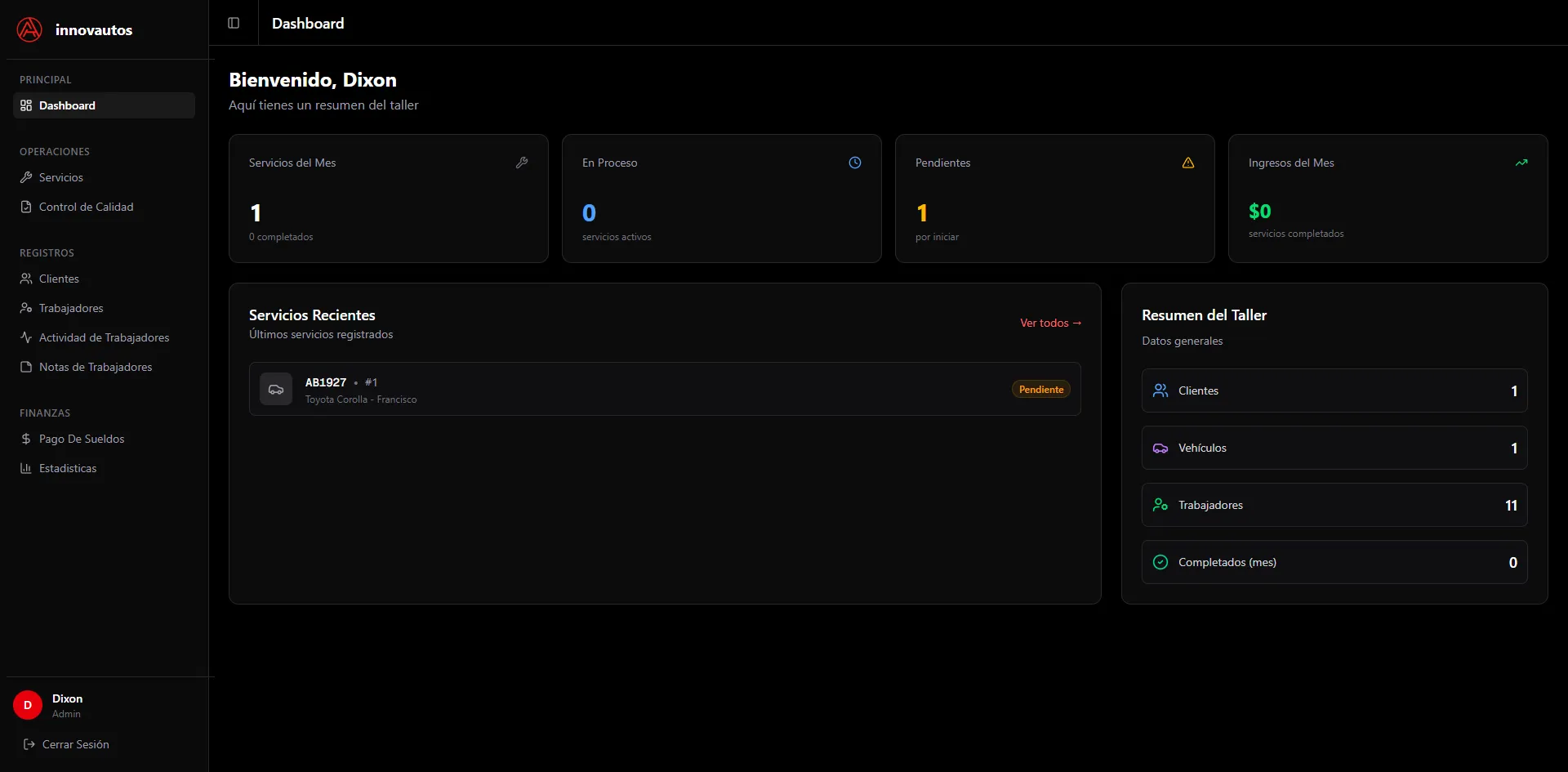Select Actividad de Trabajadores
The height and width of the screenshot is (772, 1568).
[104, 337]
